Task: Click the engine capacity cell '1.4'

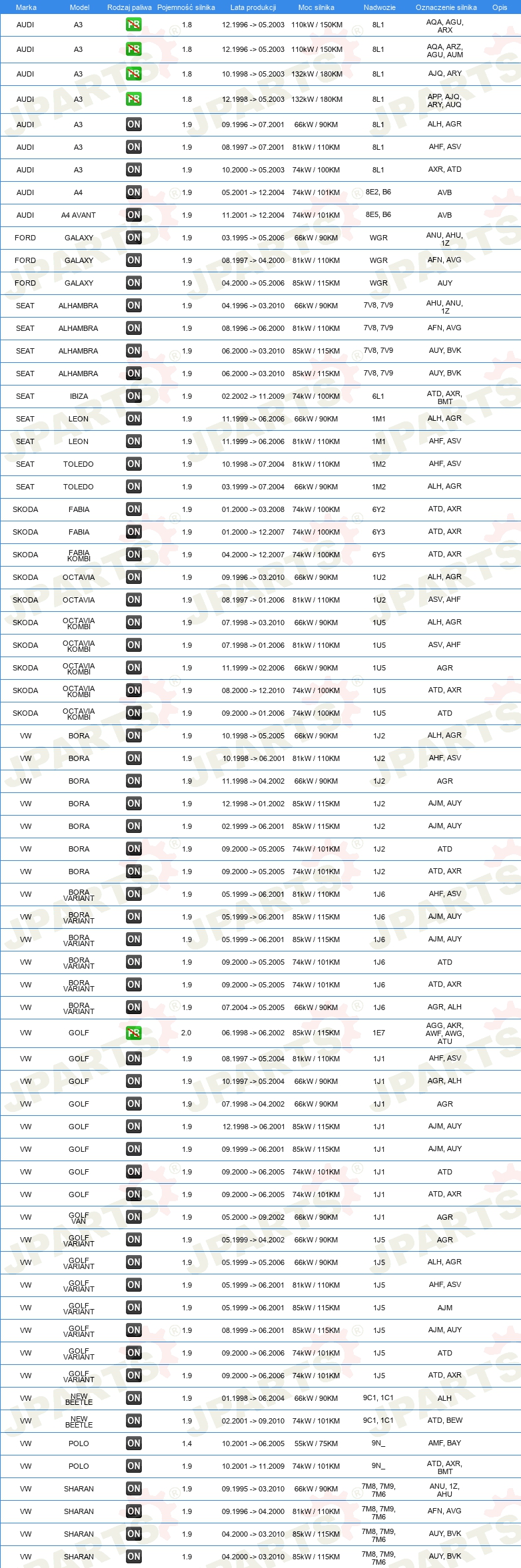Action: click(187, 1443)
